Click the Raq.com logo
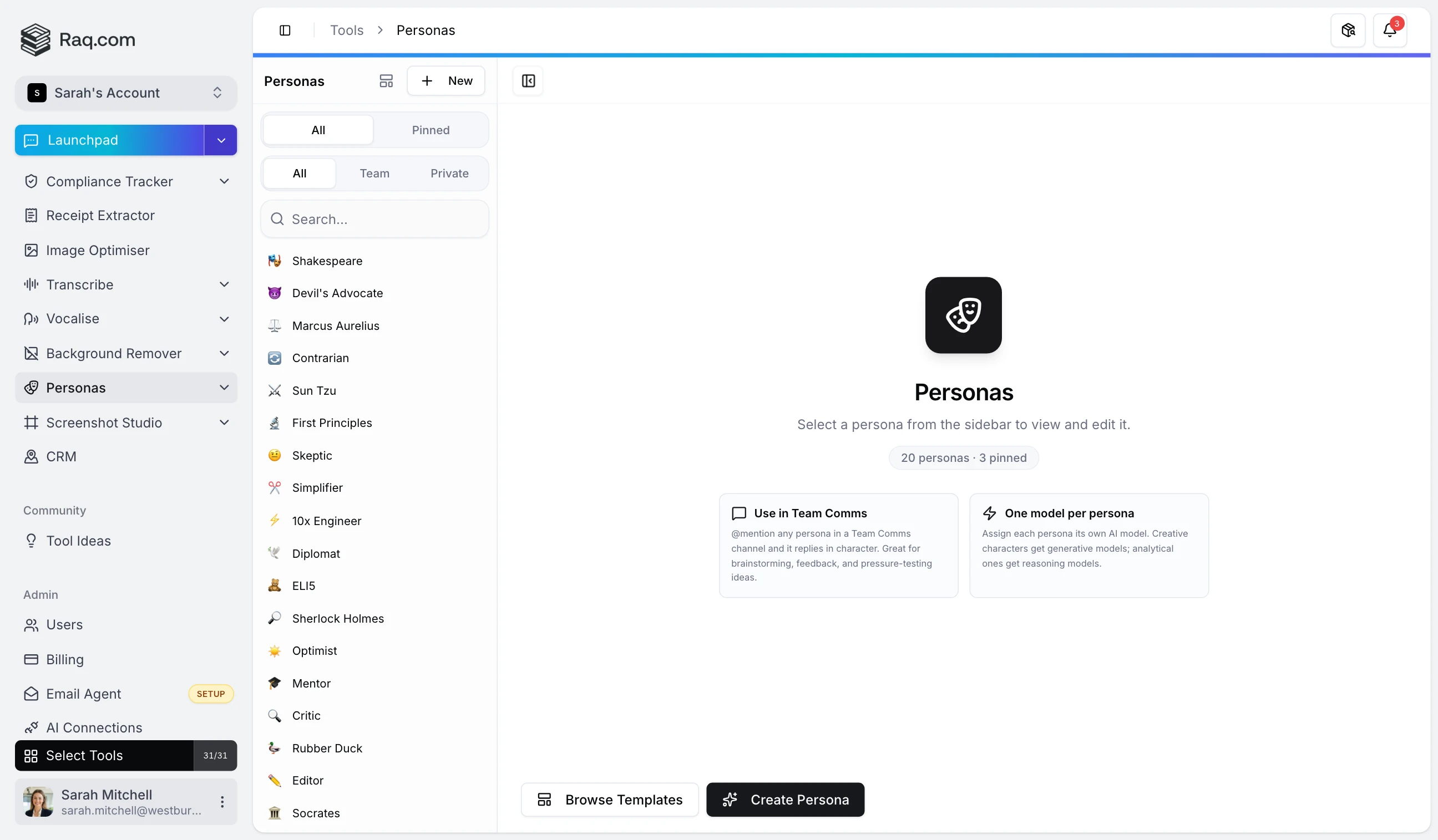1438x840 pixels. pyautogui.click(x=77, y=39)
